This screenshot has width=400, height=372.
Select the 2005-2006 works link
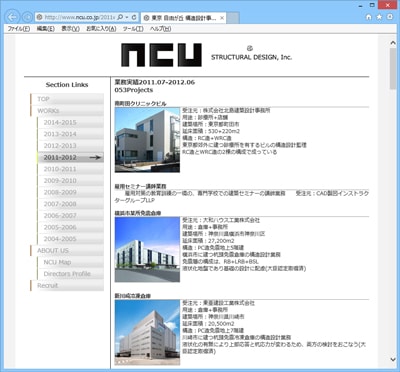(x=70, y=227)
